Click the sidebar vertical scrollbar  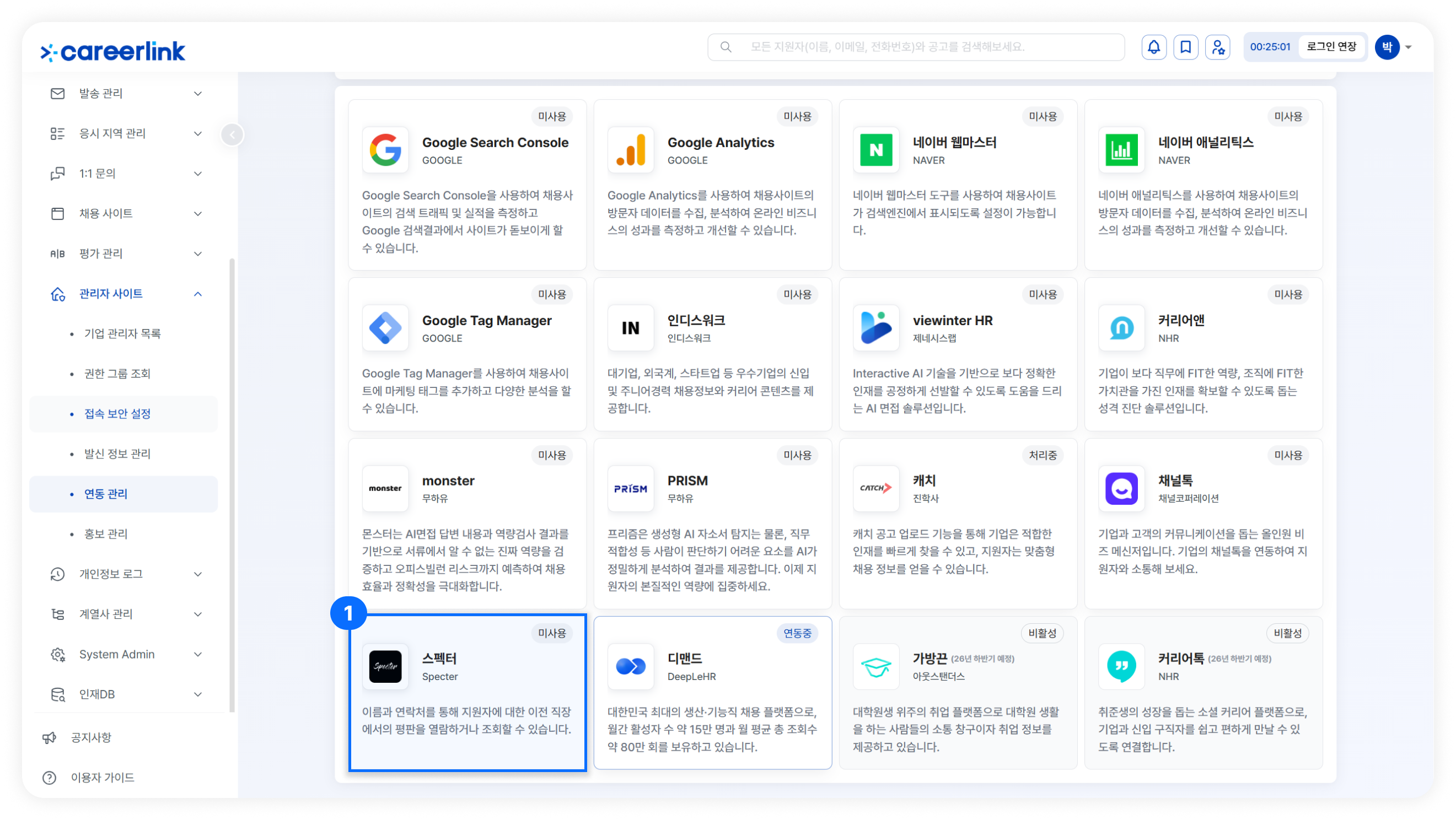coord(232,485)
